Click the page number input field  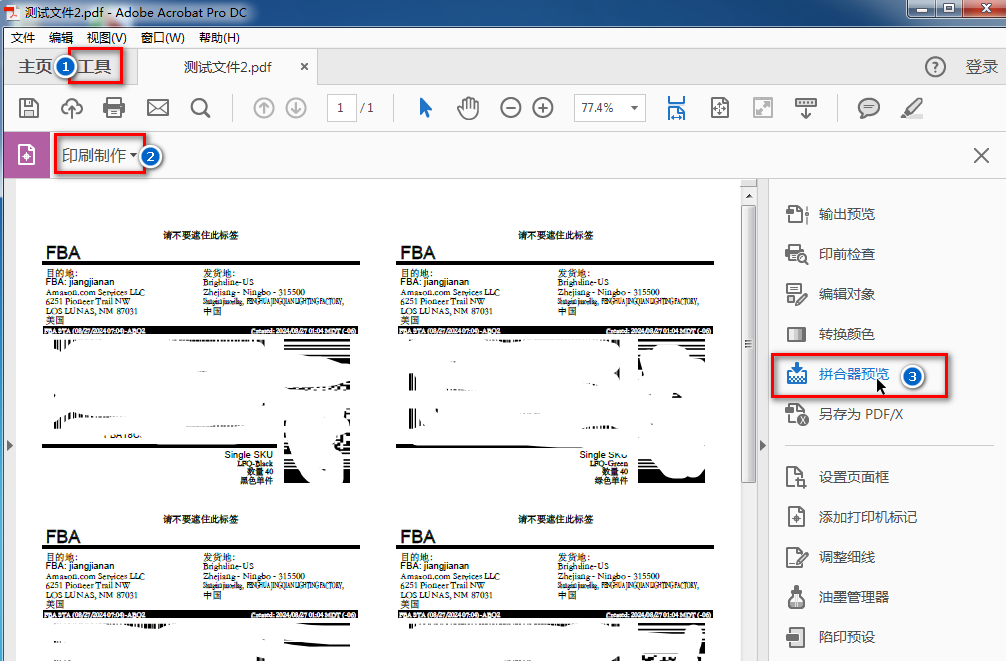coord(341,108)
